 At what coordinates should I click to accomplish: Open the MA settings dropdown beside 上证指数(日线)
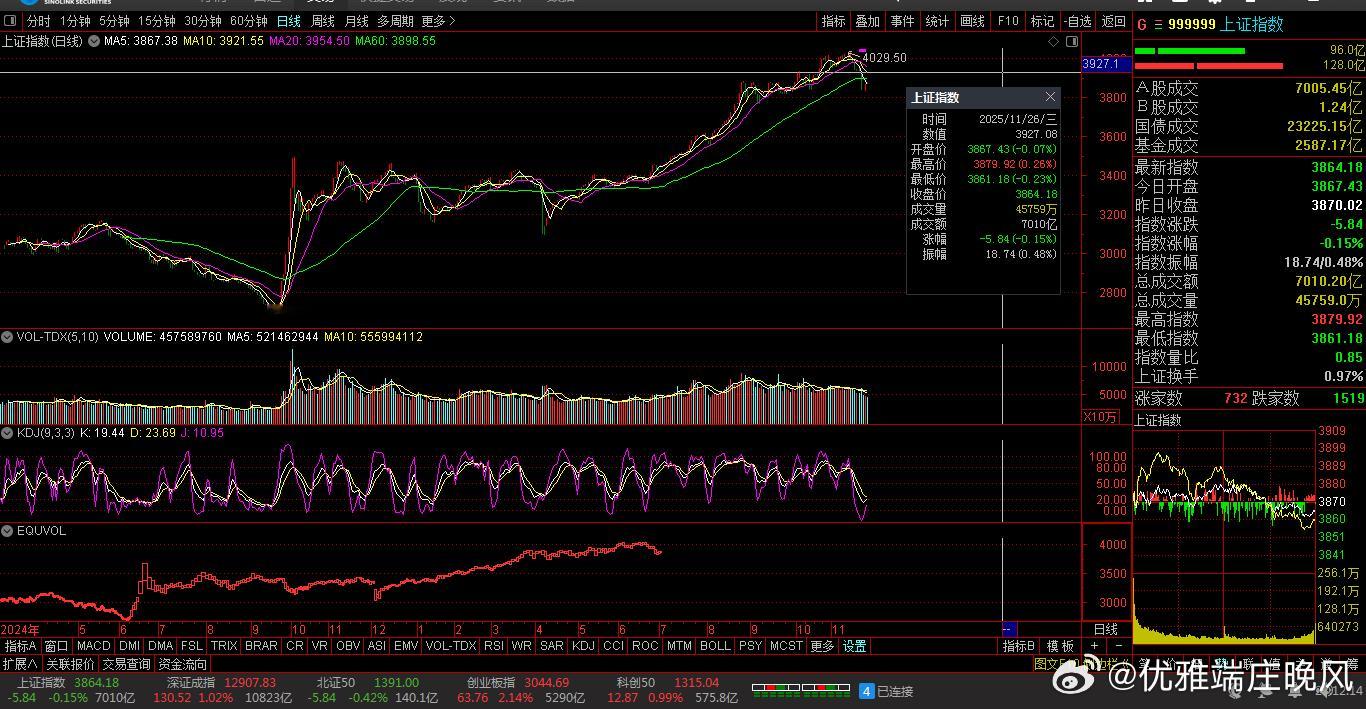pyautogui.click(x=94, y=41)
